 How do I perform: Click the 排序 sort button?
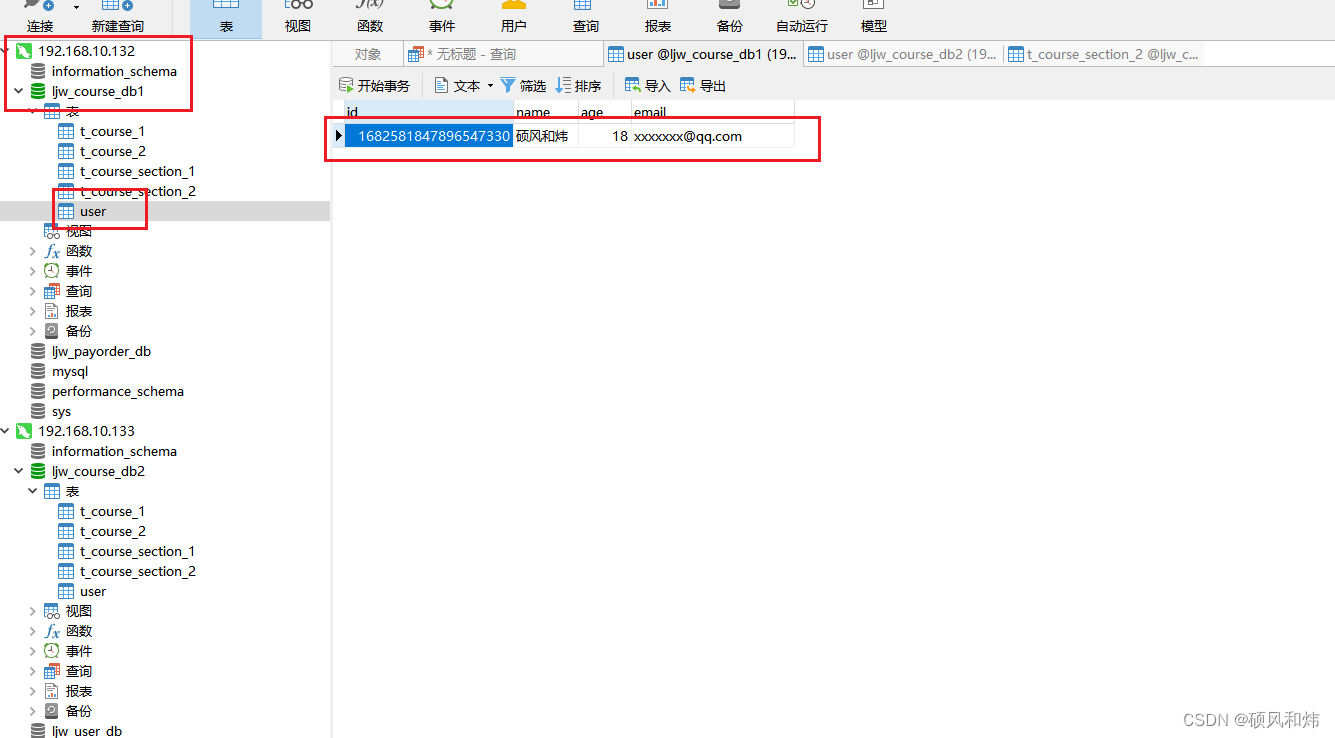coord(579,86)
